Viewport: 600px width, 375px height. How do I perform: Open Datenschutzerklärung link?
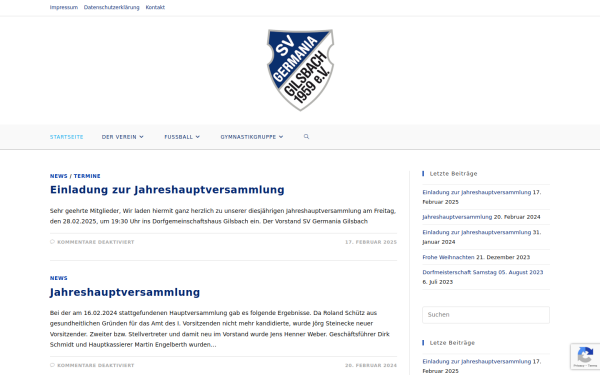click(x=111, y=7)
